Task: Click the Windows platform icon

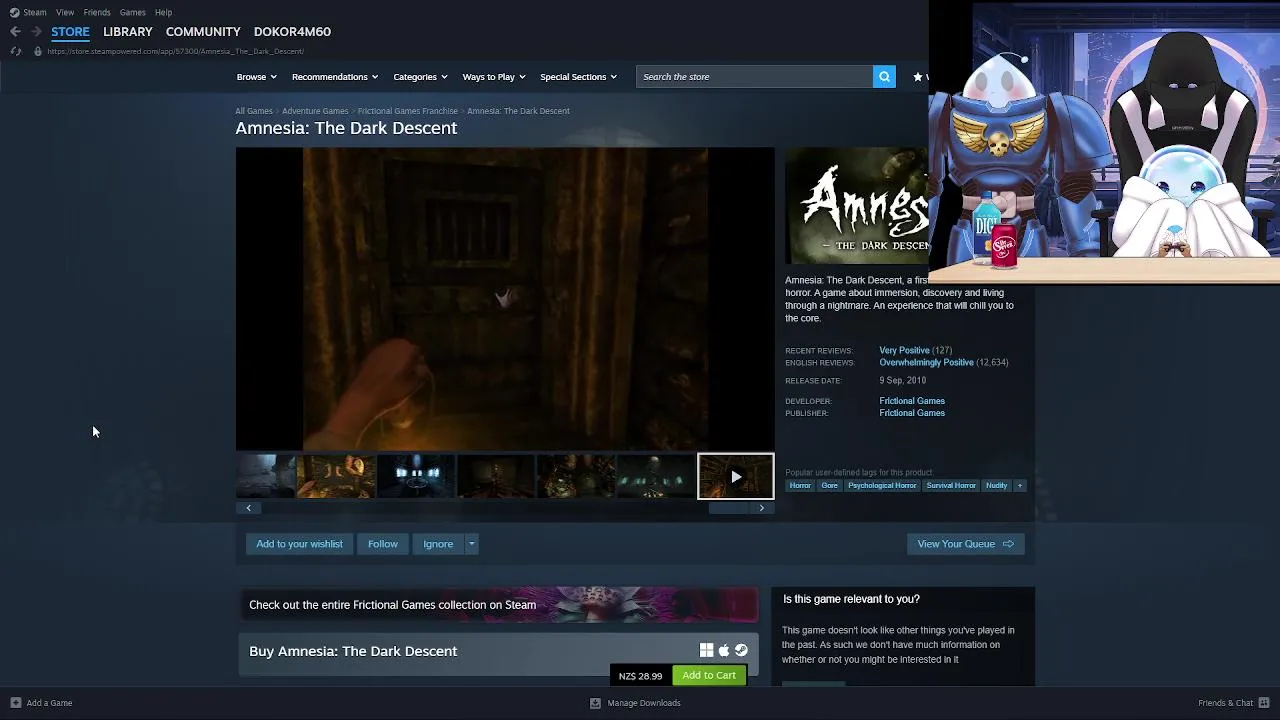Action: [x=706, y=650]
